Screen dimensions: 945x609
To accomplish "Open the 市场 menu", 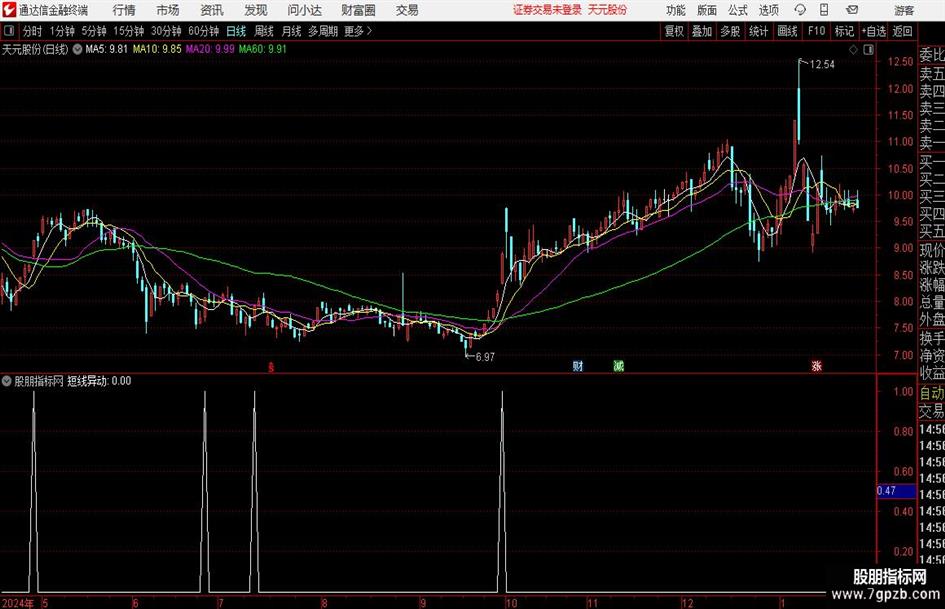I will [168, 10].
